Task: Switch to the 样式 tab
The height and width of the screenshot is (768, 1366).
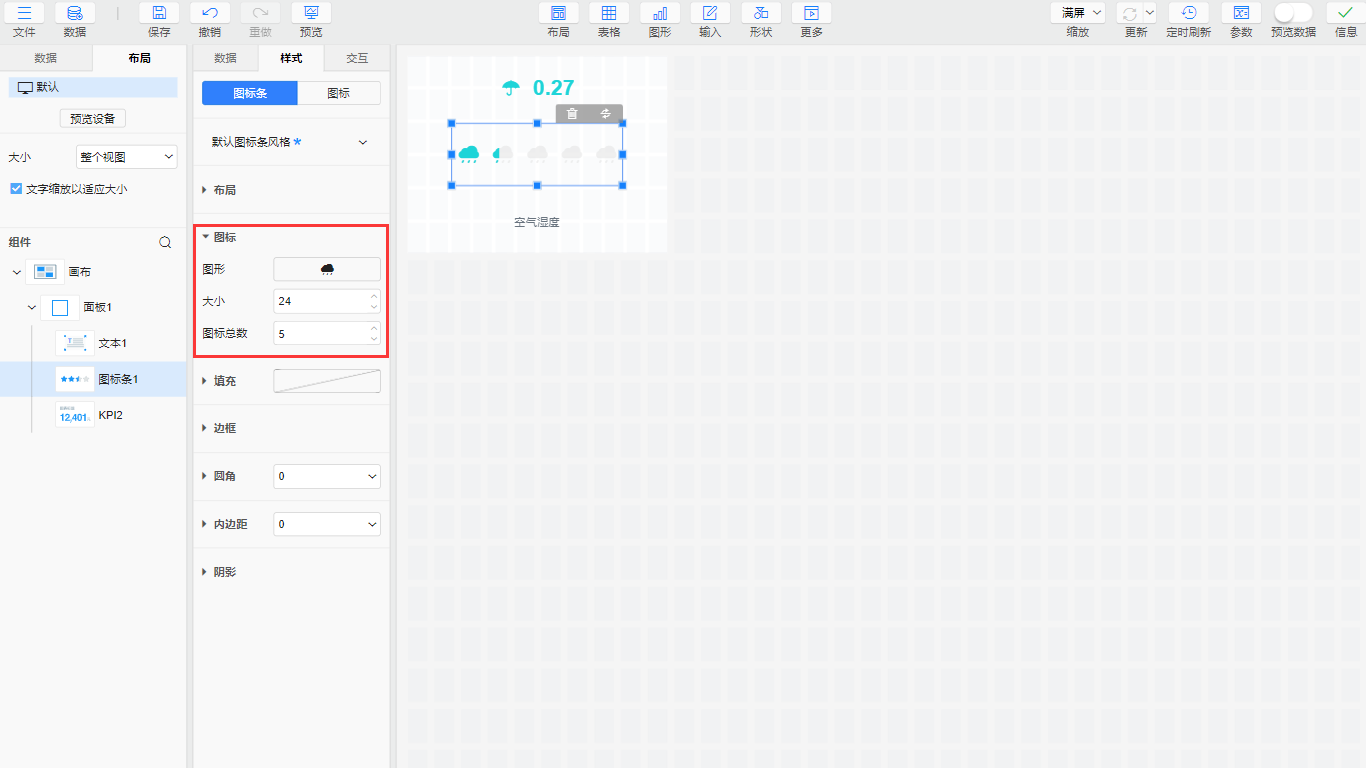Action: click(x=292, y=58)
